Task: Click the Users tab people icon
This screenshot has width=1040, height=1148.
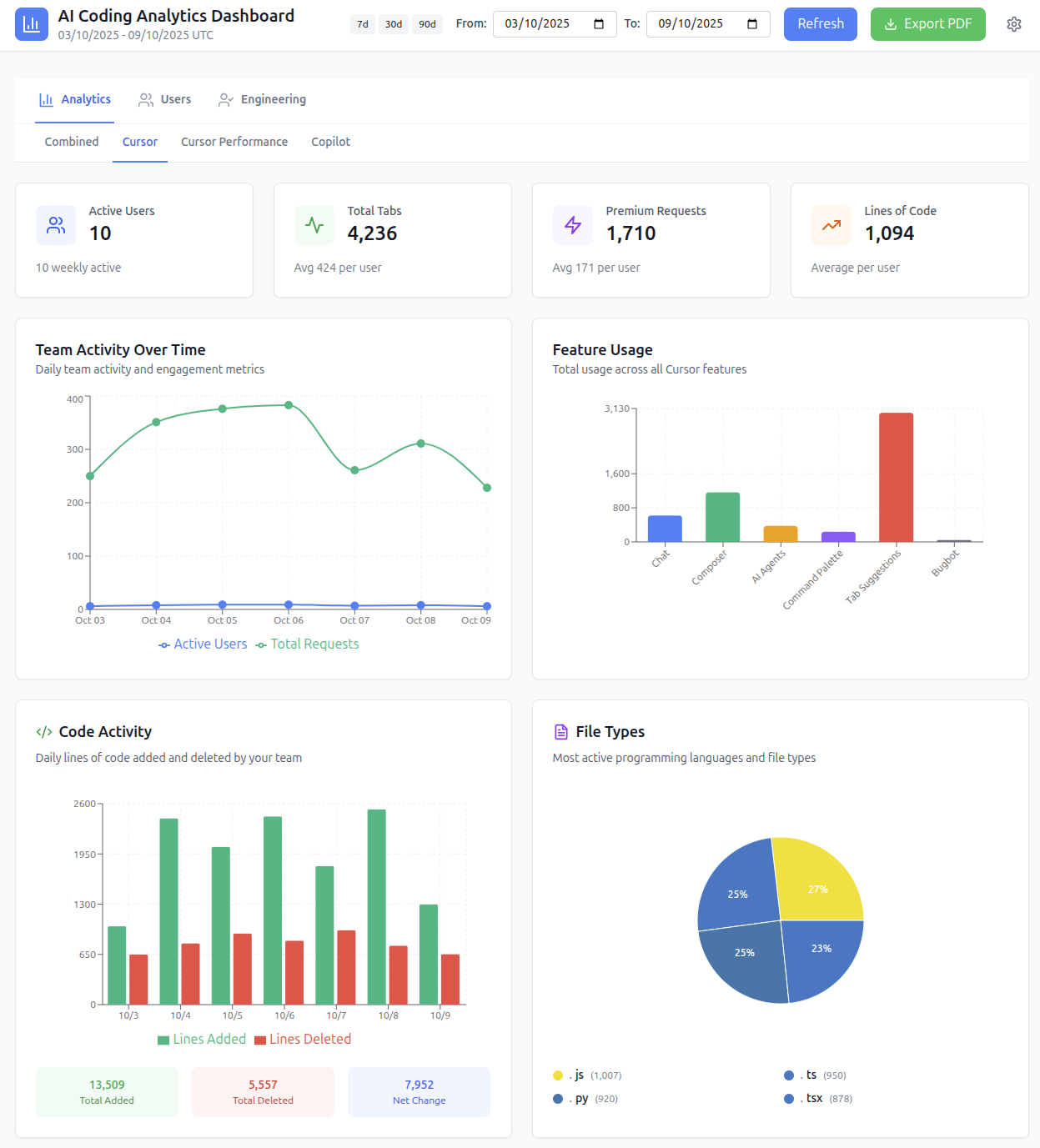Action: tap(146, 100)
